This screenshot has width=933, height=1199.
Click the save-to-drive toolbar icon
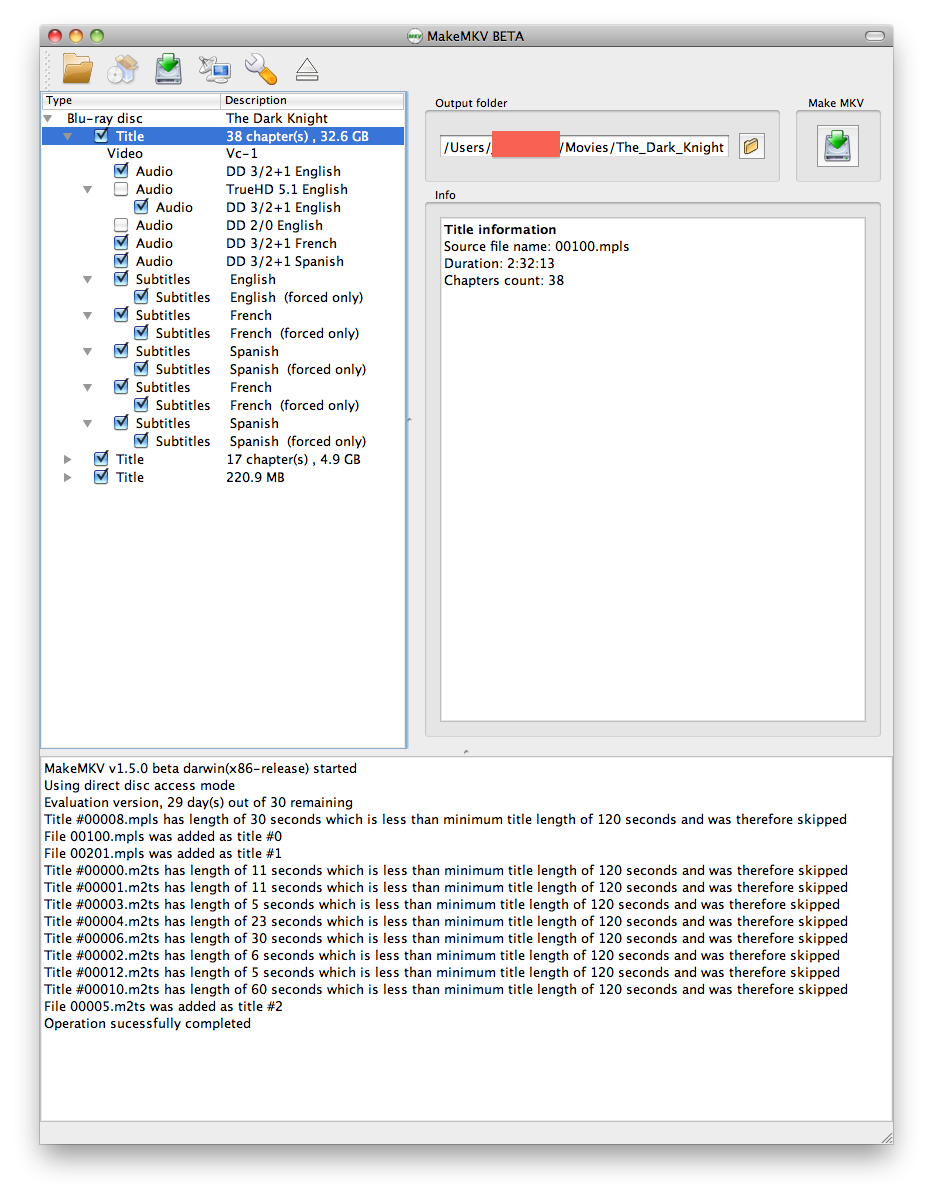(x=168, y=69)
